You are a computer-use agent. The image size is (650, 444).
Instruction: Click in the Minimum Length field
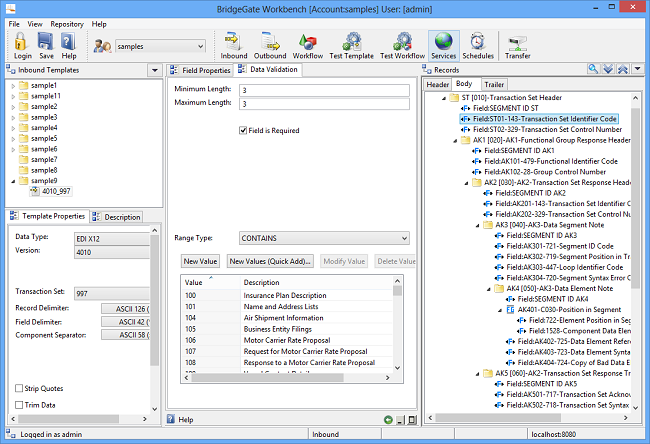323,90
